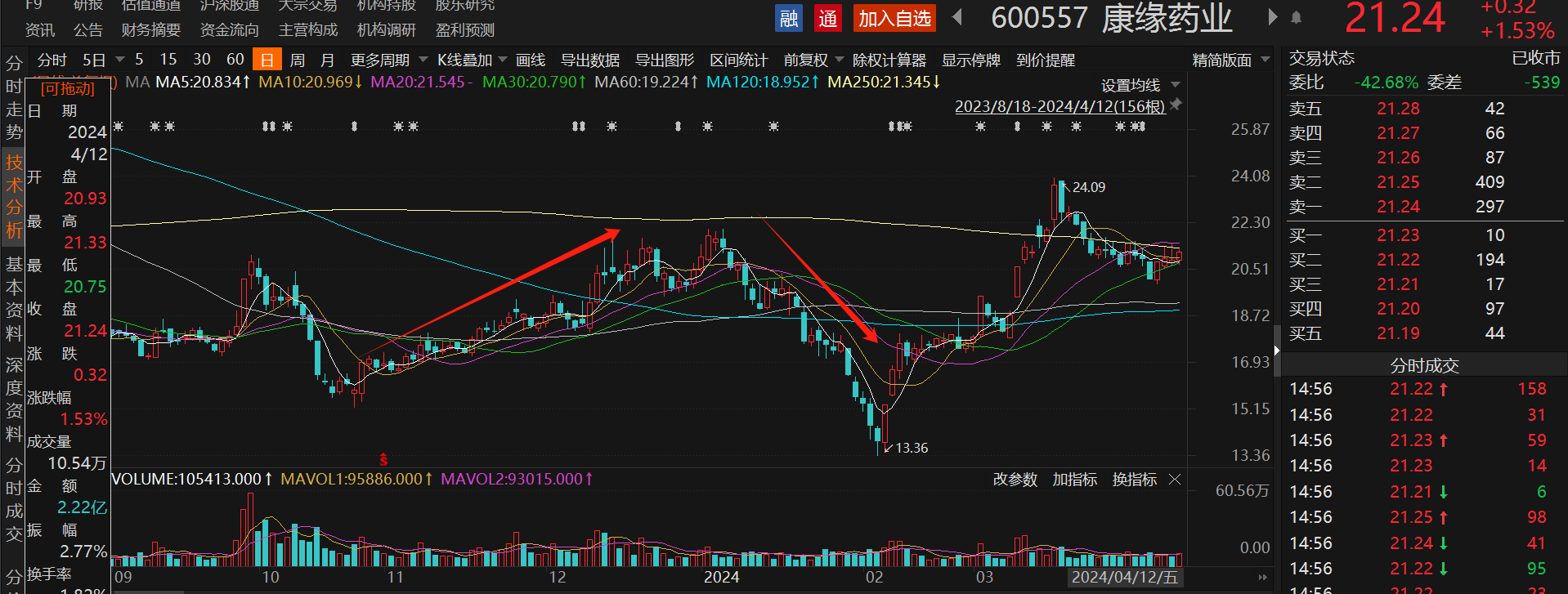Switch to the 基本资料 sidebar tab
The width and height of the screenshot is (1568, 594).
point(14,298)
